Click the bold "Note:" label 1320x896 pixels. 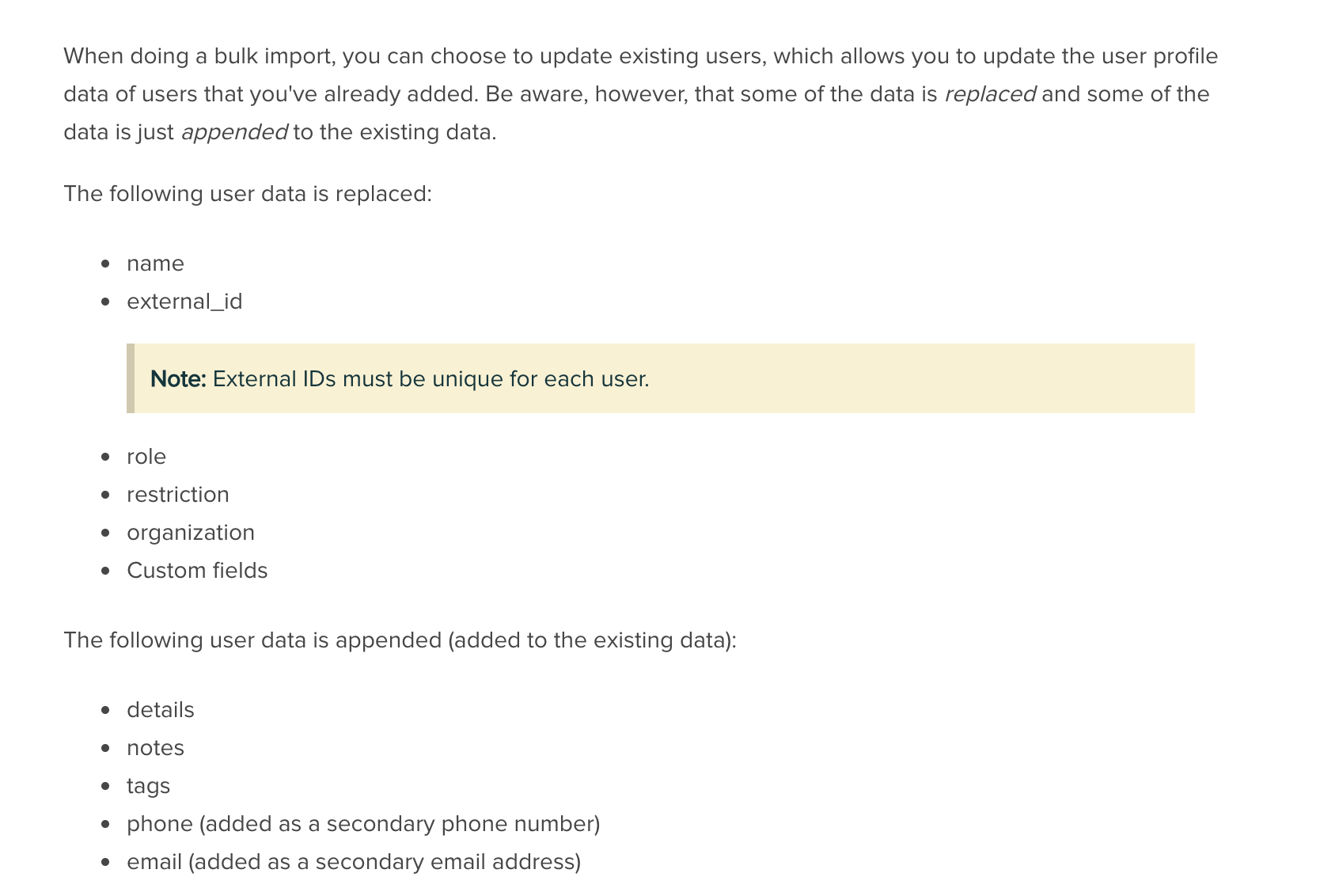[x=178, y=379]
